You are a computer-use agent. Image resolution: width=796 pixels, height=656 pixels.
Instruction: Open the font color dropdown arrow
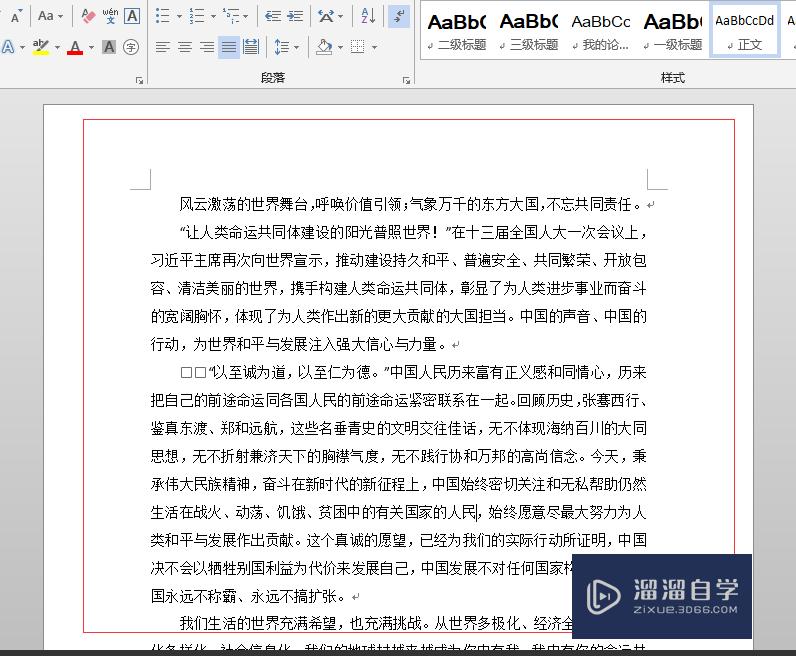tap(91, 48)
